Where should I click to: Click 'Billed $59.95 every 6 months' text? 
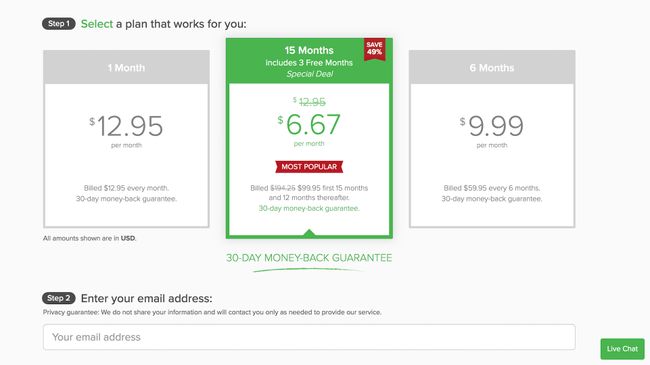point(492,188)
